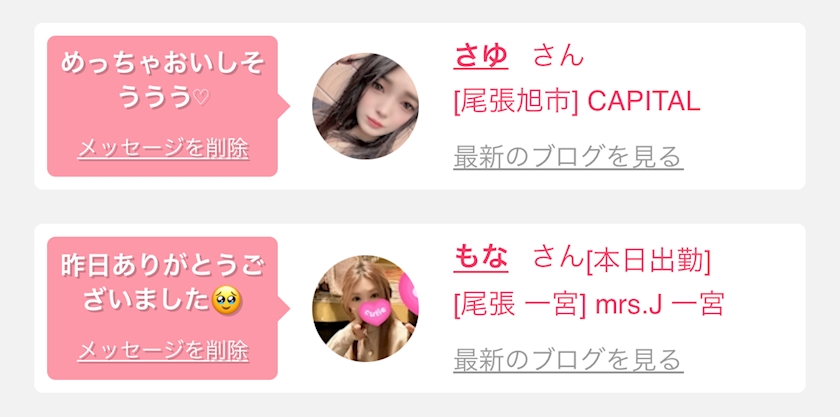840x417 pixels.
Task: Select the [尾張旭市] CAPITAL shop text
Action: point(577,101)
